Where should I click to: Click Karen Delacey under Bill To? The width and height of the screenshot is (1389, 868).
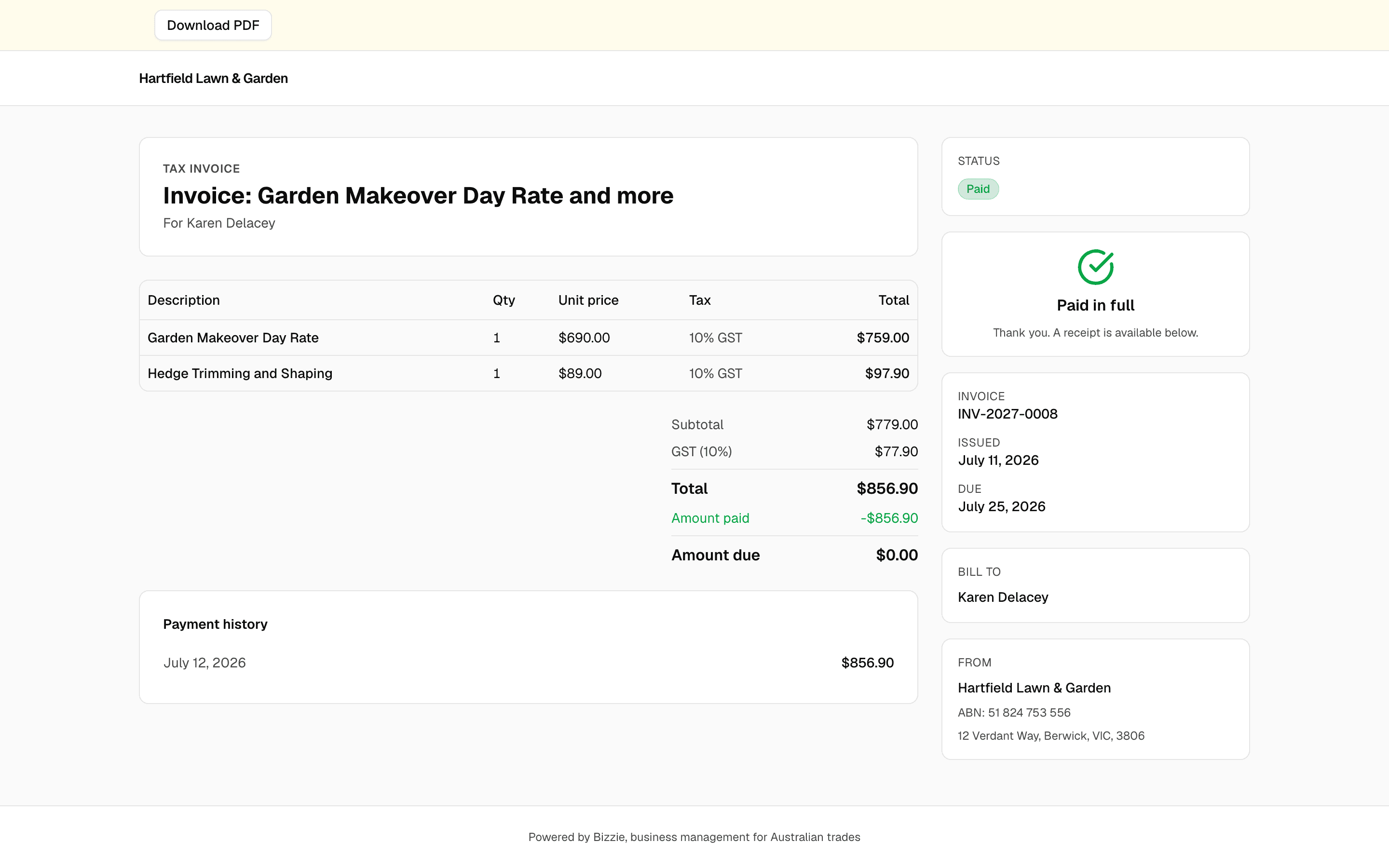1003,597
